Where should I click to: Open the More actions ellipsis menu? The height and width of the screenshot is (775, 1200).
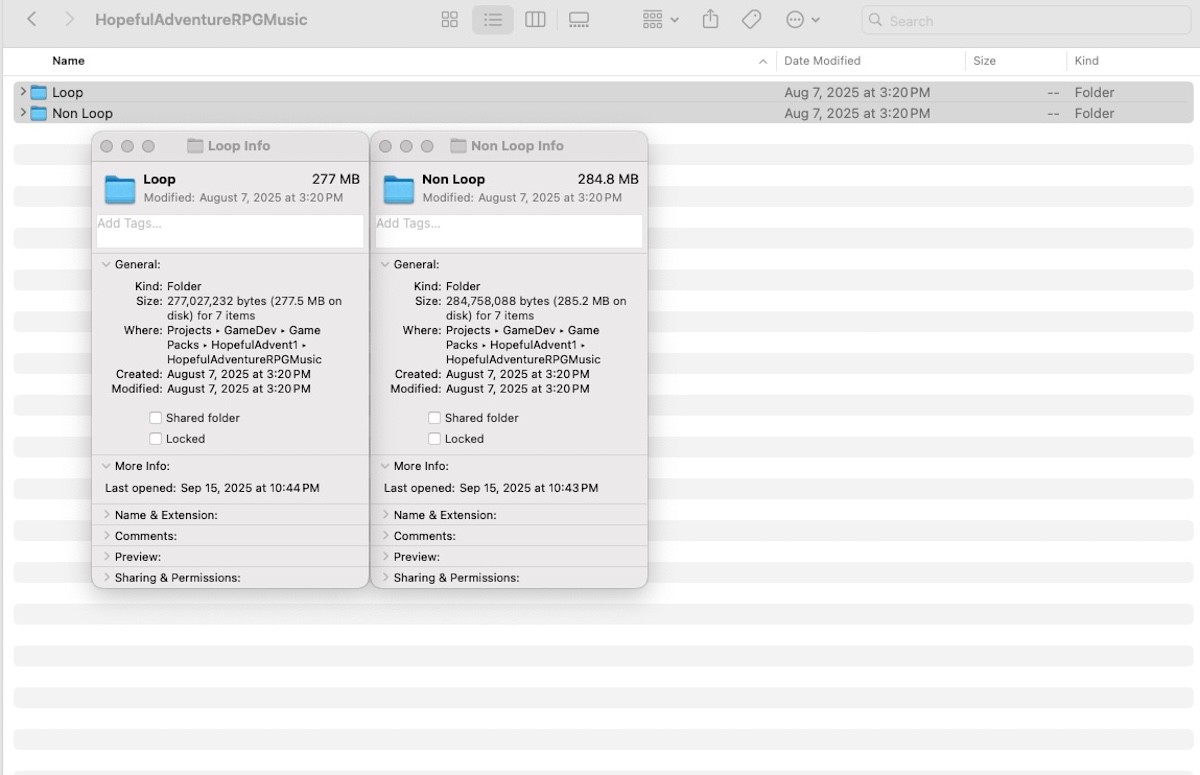(x=803, y=20)
